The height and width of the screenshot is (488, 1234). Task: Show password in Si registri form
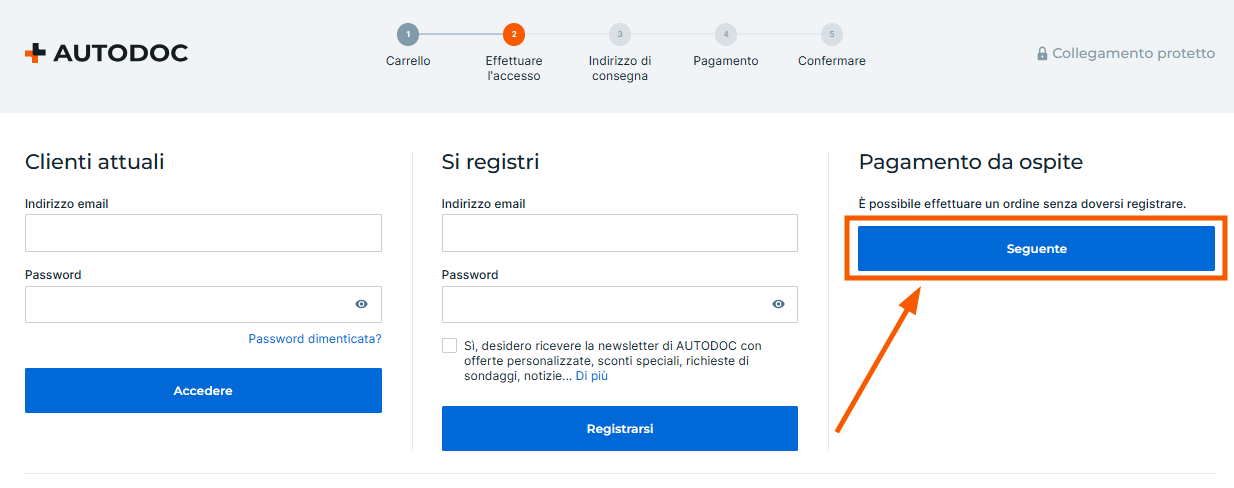778,305
